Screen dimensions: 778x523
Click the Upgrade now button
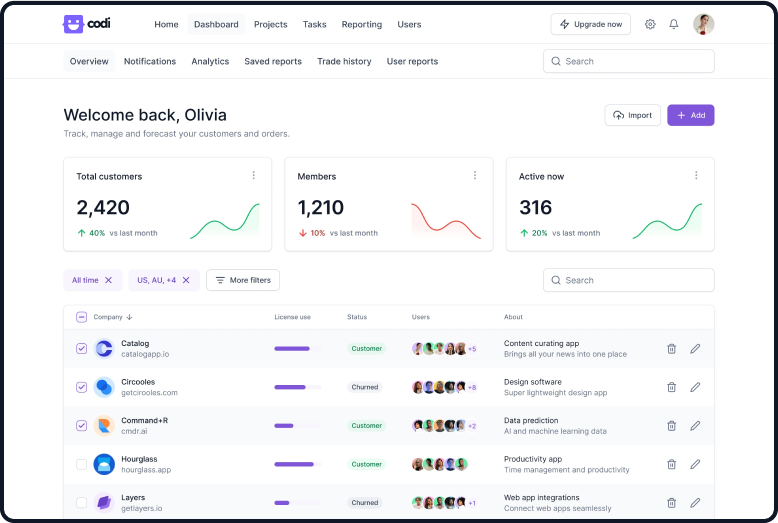[590, 24]
